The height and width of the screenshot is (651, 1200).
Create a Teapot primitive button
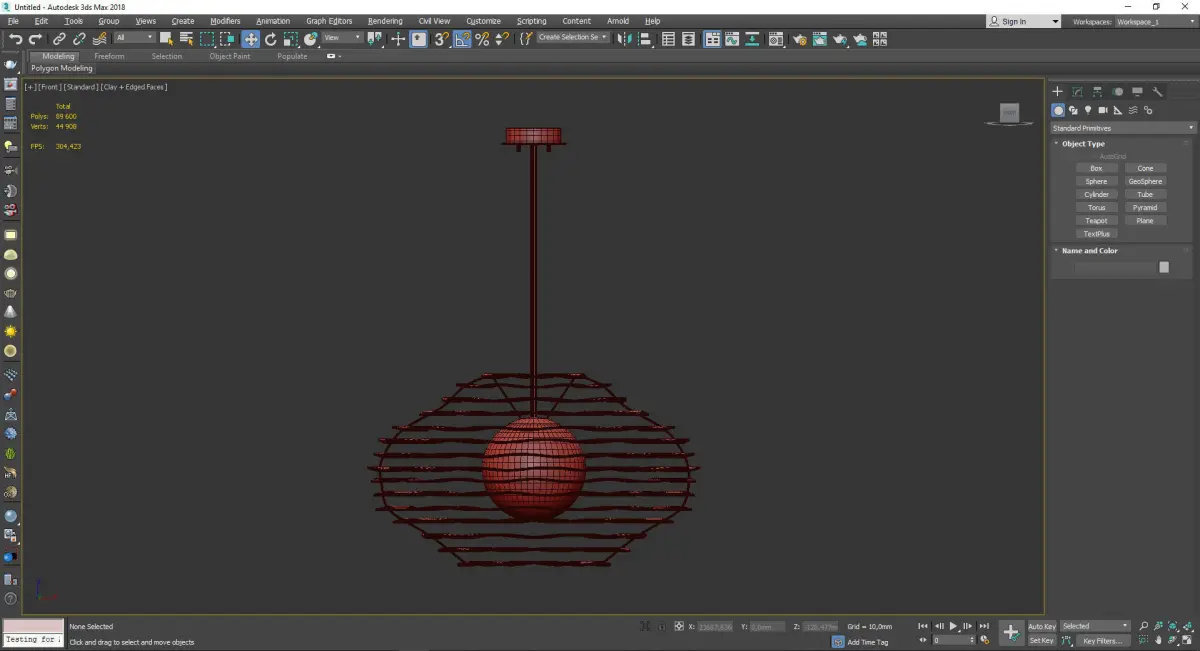[x=1096, y=221]
